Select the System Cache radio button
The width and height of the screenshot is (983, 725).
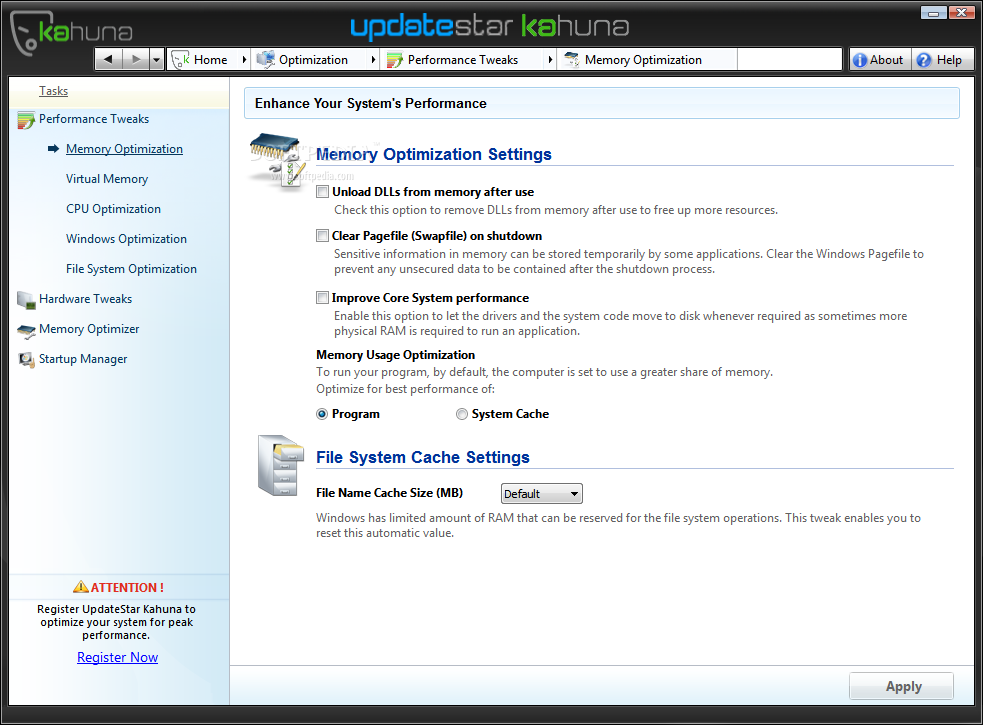click(x=462, y=414)
